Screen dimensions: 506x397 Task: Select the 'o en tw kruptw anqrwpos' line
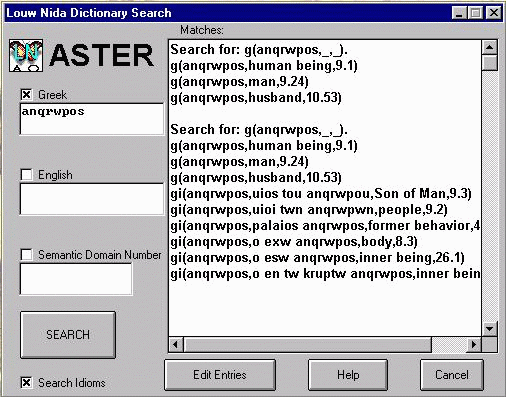point(325,274)
